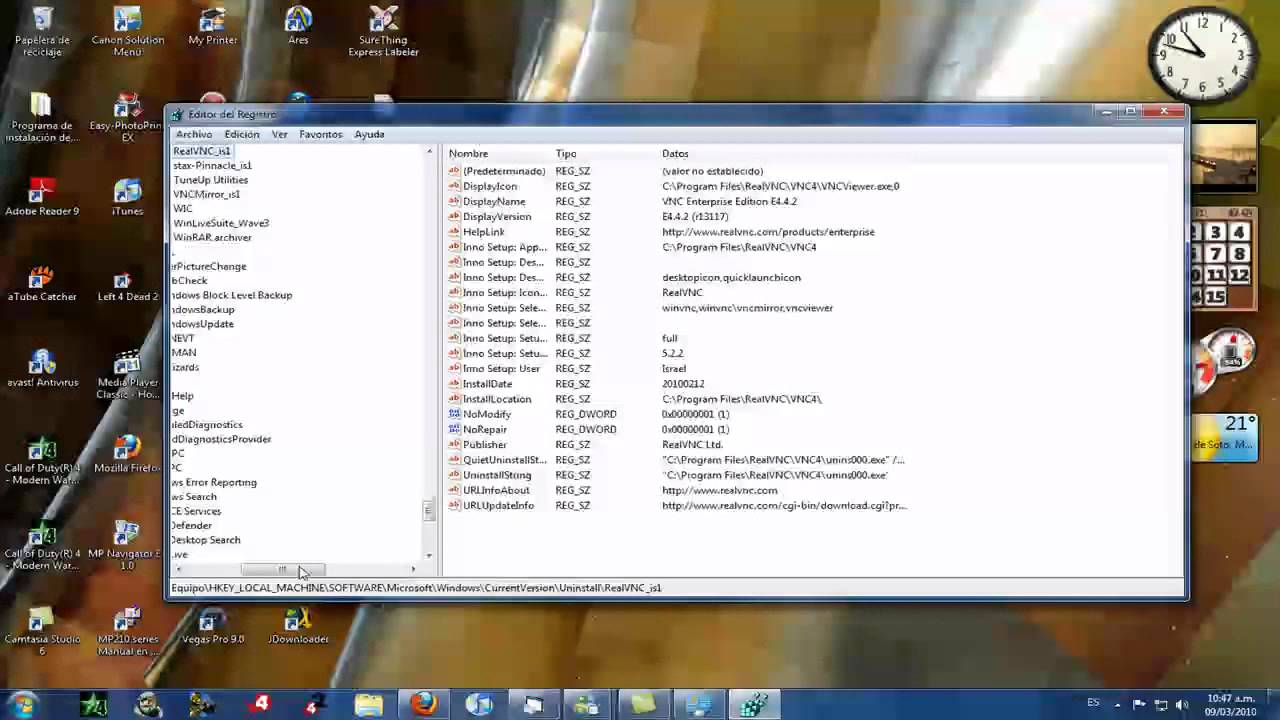Screen dimensions: 1280x720
Task: Launch Canon Solution Menu shortcut
Action: (127, 32)
